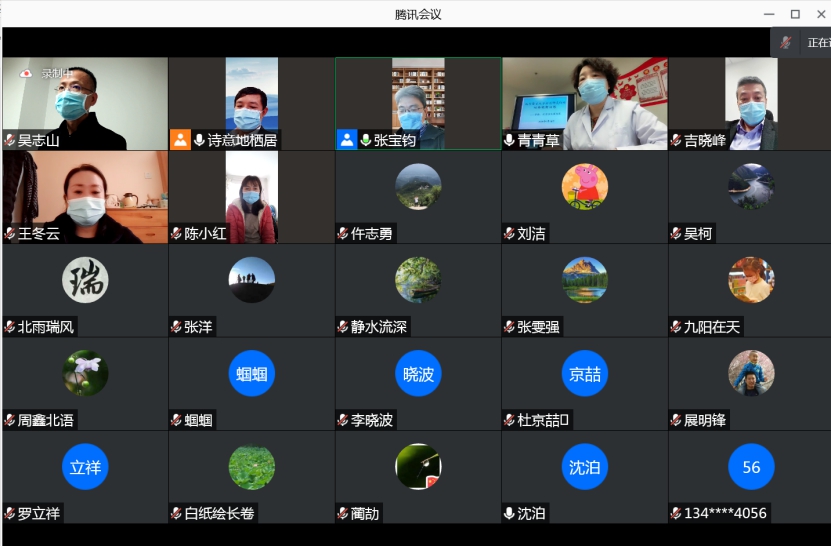Image resolution: width=831 pixels, height=547 pixels.
Task: Click the muted mic icon next to 陈小红
Action: coord(176,234)
